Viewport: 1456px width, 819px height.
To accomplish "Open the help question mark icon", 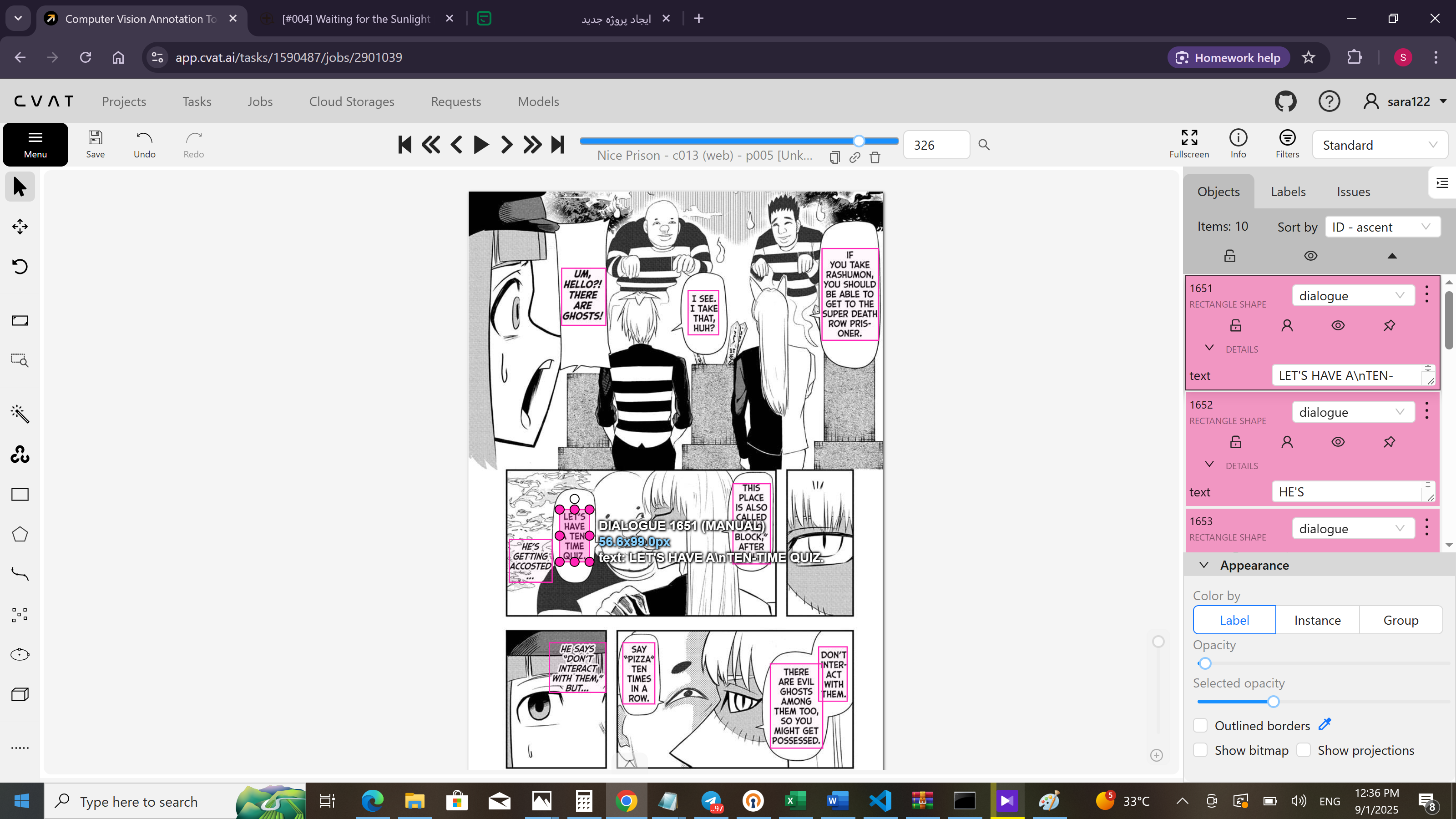I will tap(1329, 102).
